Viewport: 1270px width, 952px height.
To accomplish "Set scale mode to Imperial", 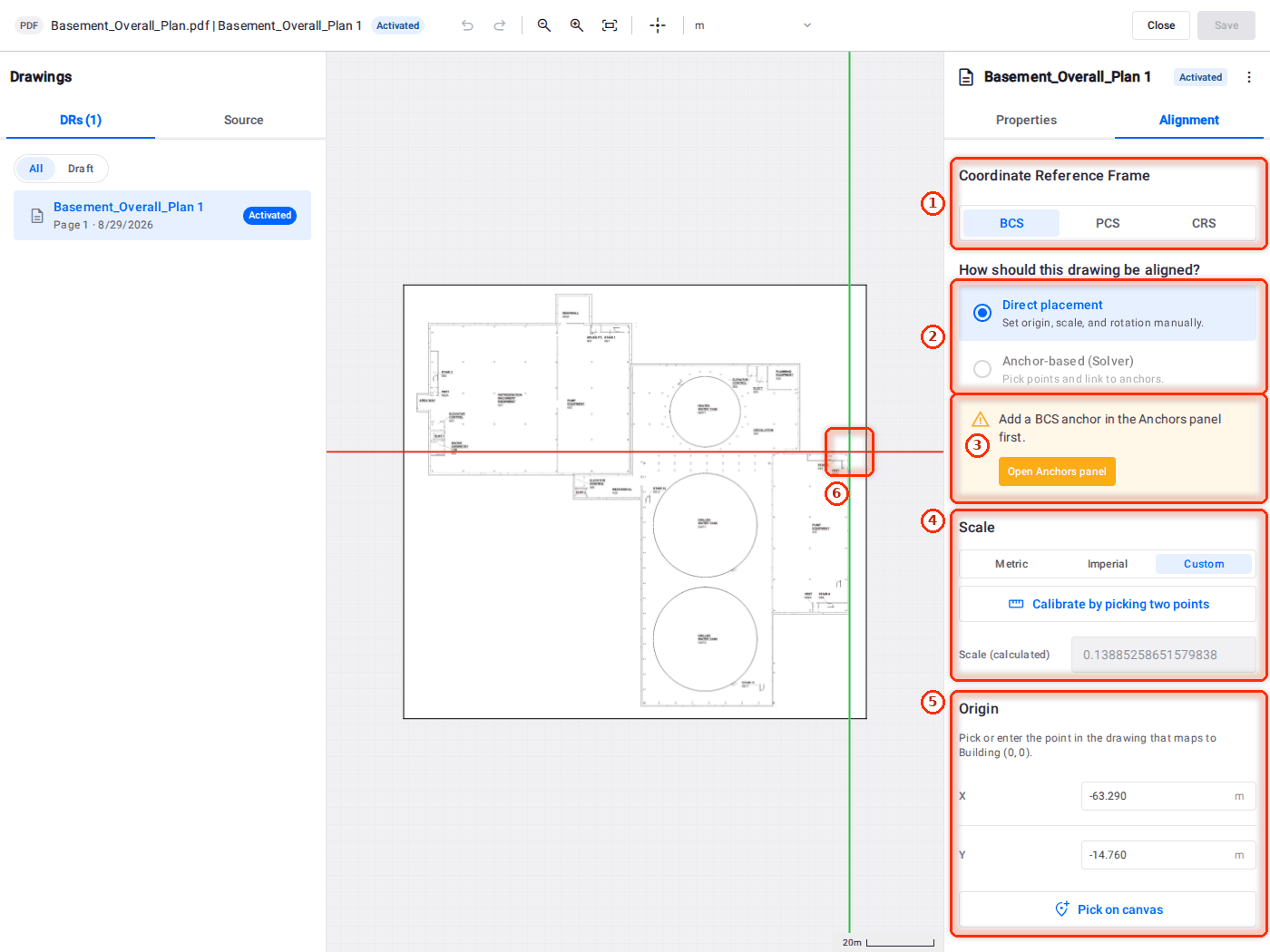I will [1108, 564].
